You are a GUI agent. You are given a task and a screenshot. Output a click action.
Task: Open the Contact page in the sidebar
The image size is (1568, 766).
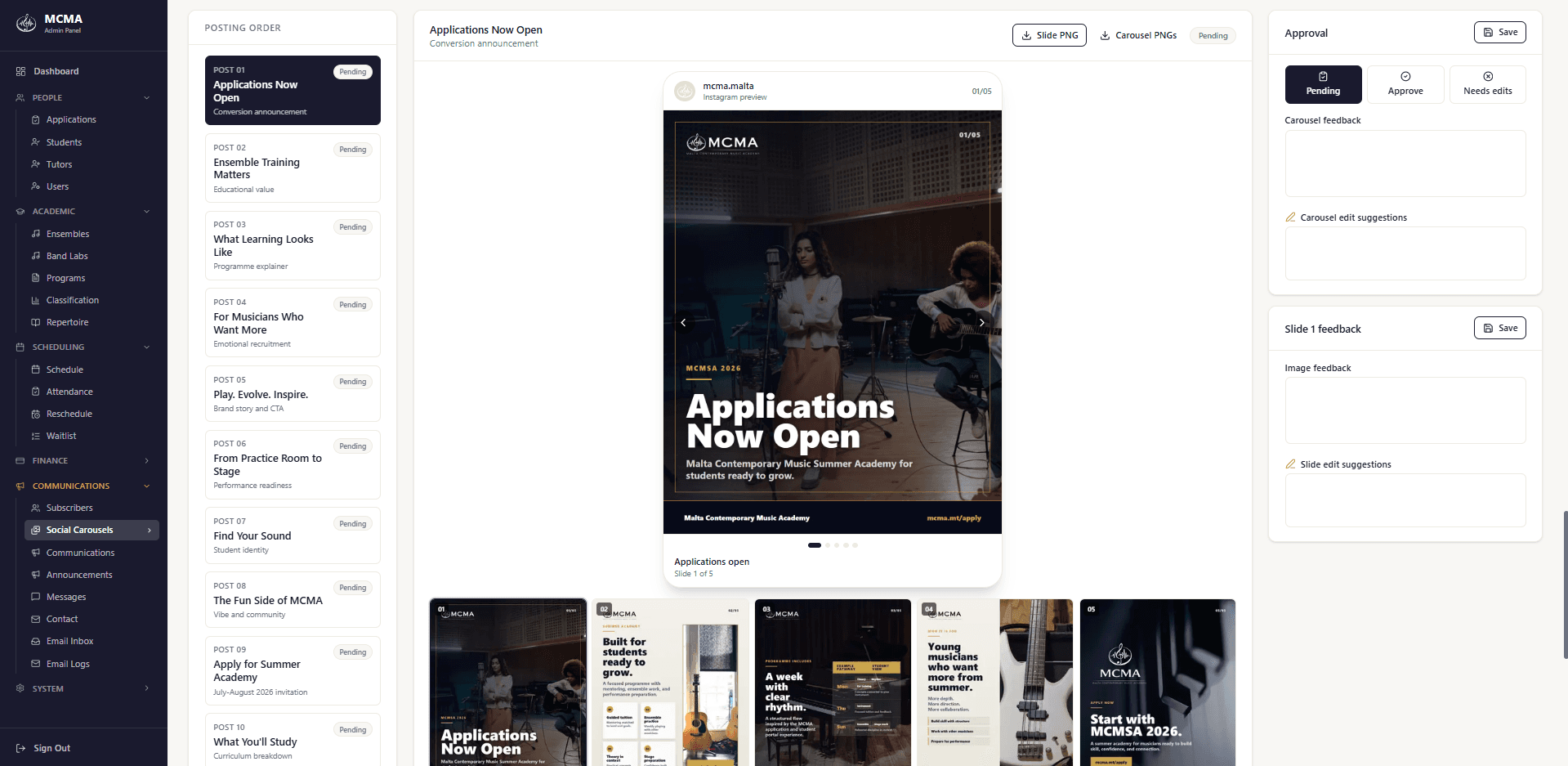[92, 619]
